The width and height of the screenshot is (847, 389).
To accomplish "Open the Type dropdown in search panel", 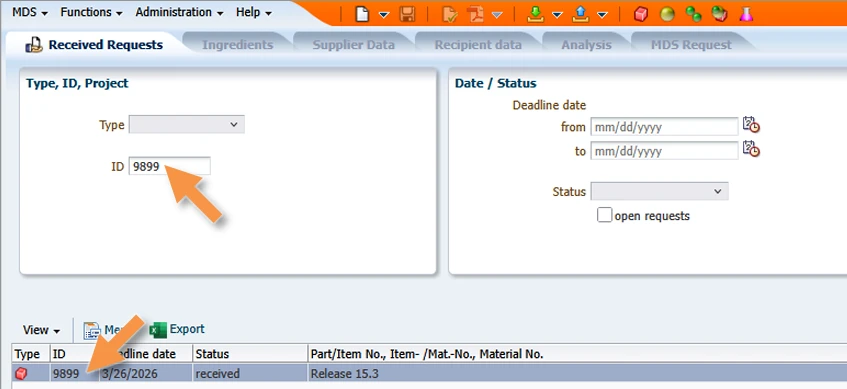I will [186, 124].
